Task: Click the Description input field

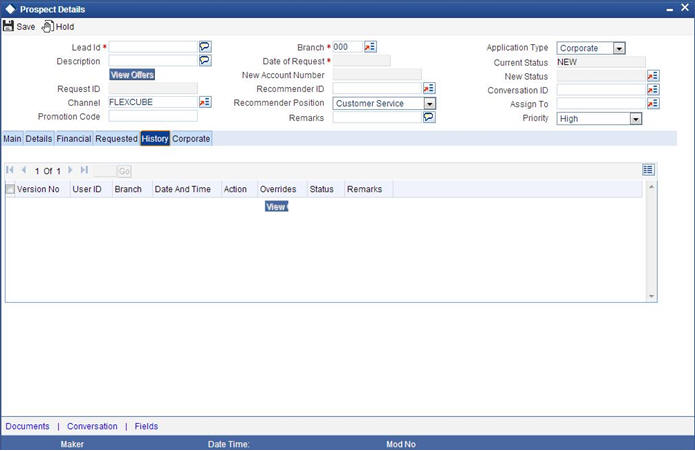Action: click(x=153, y=60)
